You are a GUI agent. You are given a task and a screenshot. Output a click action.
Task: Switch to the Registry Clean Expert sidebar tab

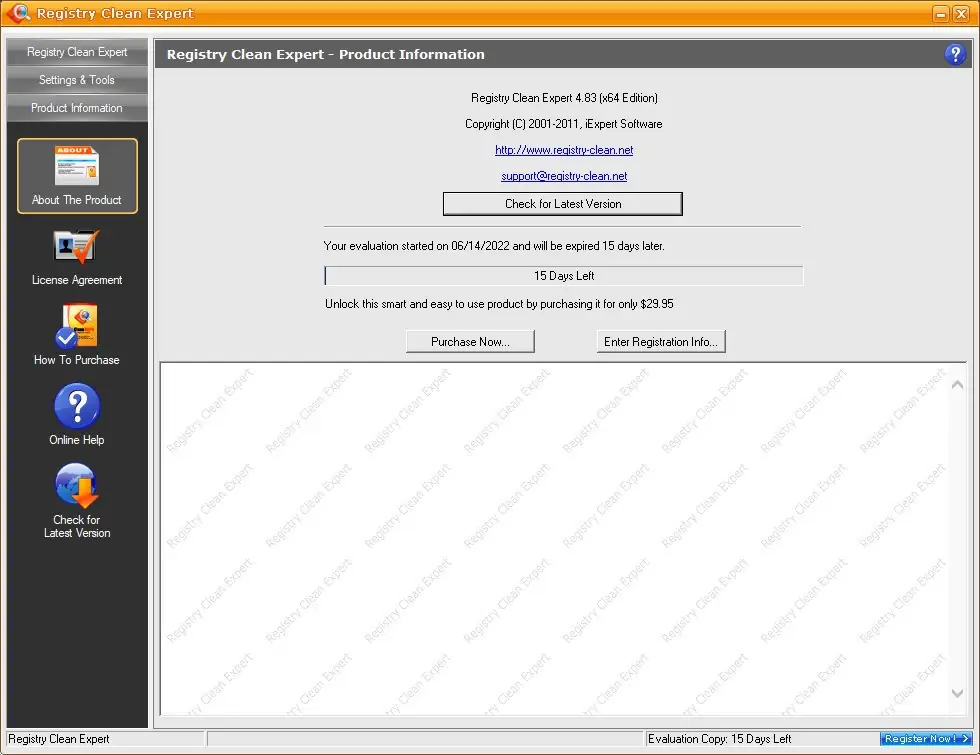click(x=77, y=52)
